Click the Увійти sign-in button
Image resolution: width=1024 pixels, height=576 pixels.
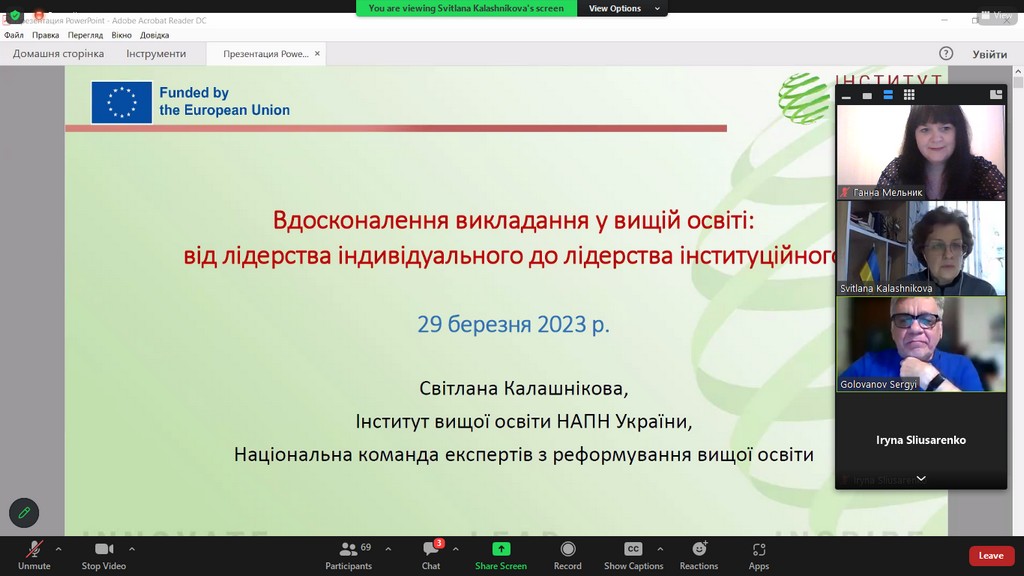pyautogui.click(x=989, y=54)
